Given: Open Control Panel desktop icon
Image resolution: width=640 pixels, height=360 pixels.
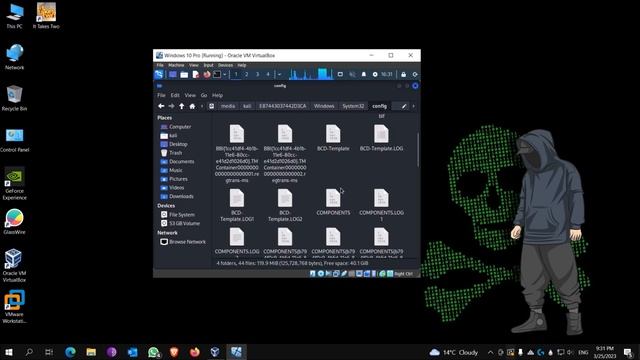Looking at the screenshot, I should click(x=14, y=140).
